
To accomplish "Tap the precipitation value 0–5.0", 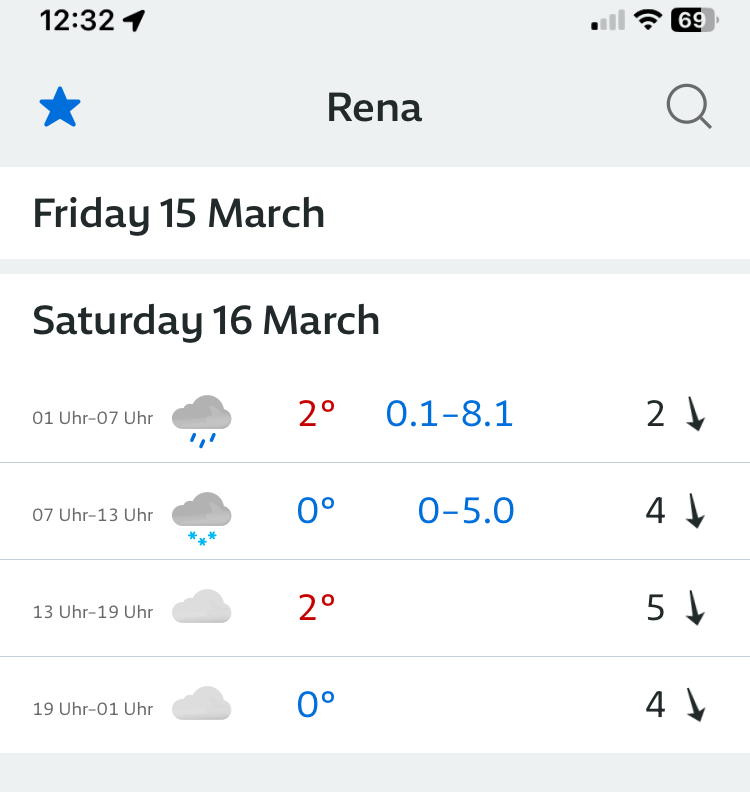I will point(466,511).
